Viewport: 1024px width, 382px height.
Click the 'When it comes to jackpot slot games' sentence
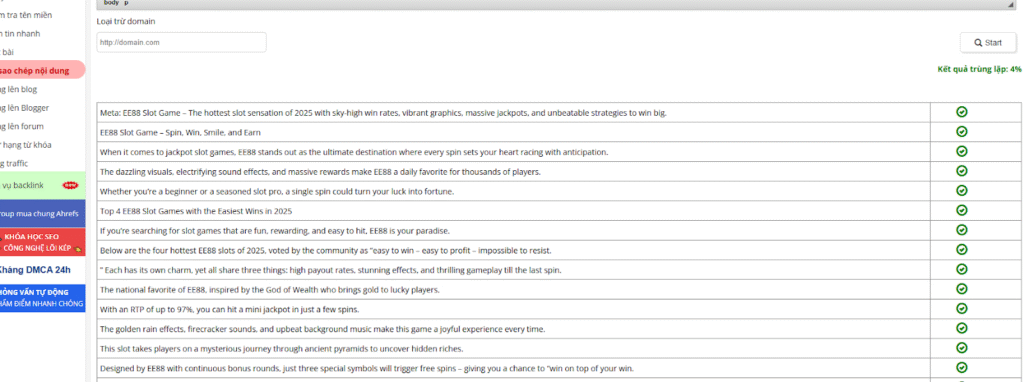(x=354, y=152)
